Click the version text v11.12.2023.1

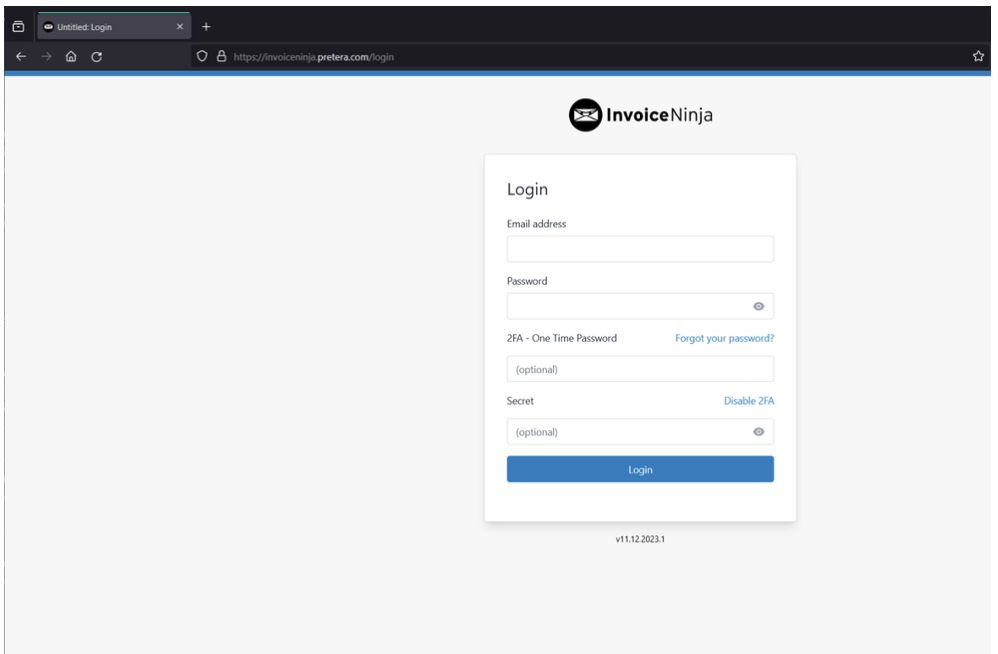[640, 539]
